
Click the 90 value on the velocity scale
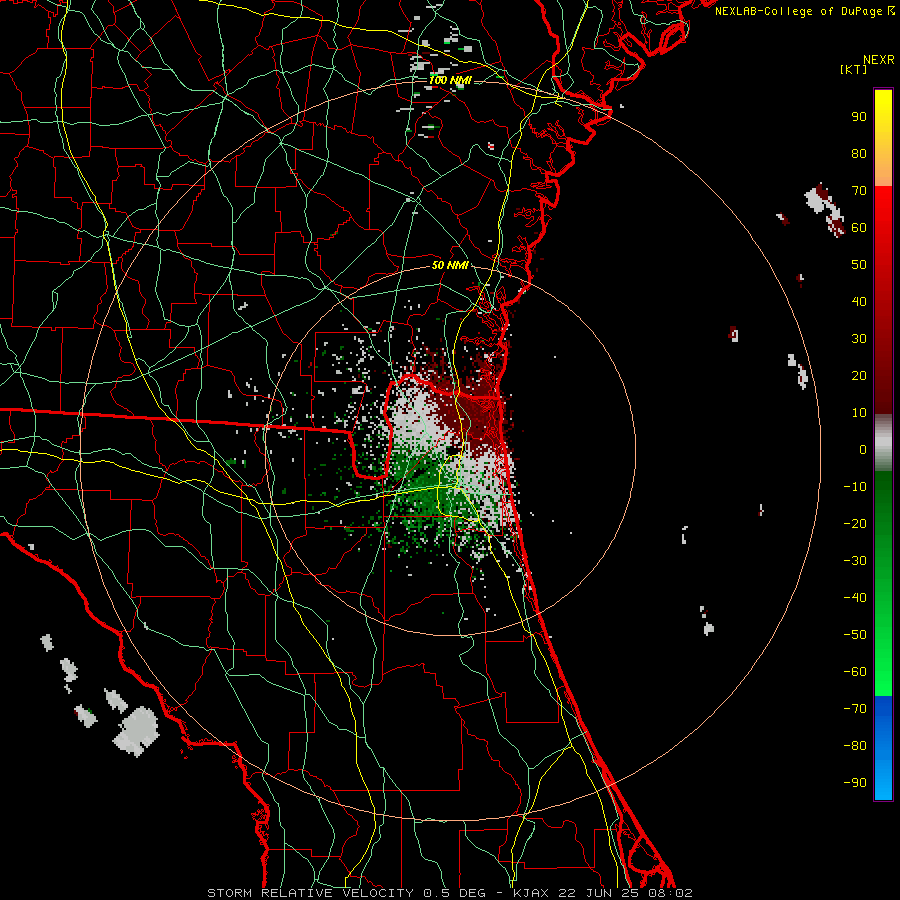tap(859, 117)
